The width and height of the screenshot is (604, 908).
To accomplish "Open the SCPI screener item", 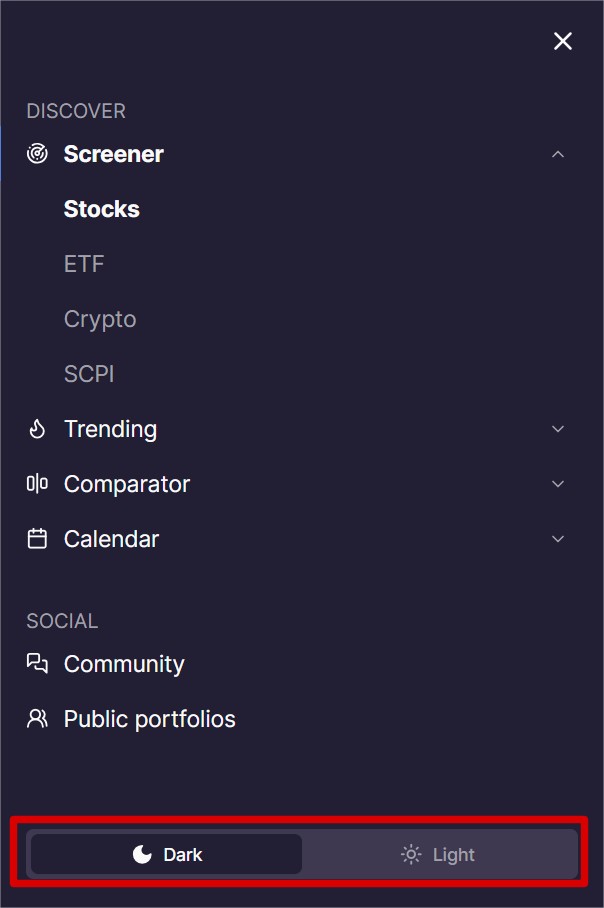I will tap(89, 374).
